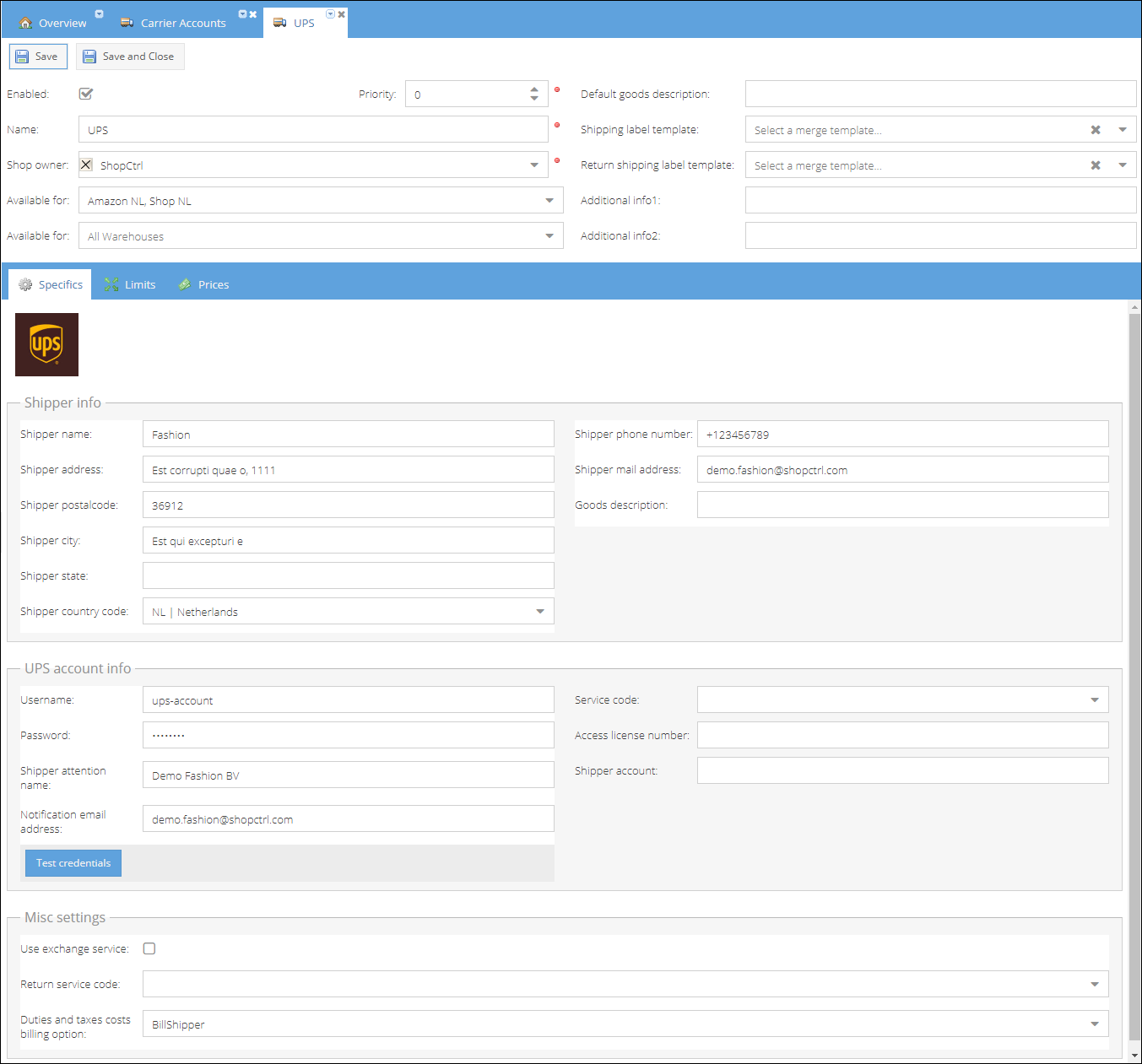Click the Shipper account field

(x=903, y=770)
